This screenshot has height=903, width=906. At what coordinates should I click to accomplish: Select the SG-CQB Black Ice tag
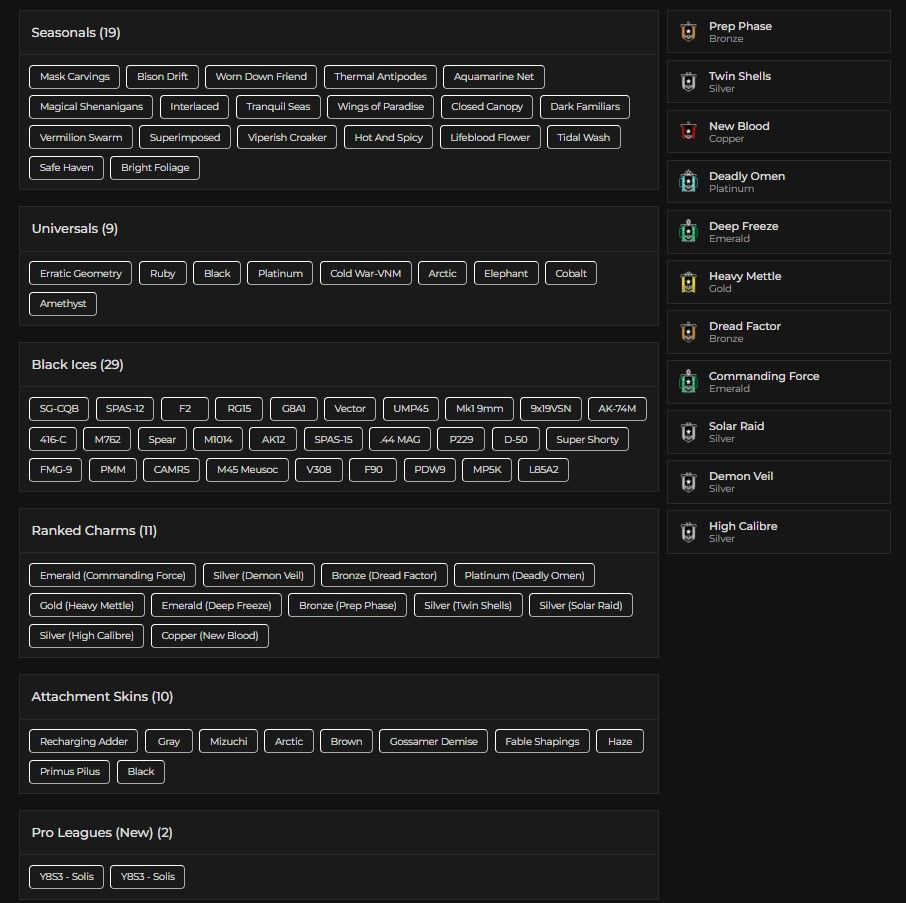[x=59, y=408]
